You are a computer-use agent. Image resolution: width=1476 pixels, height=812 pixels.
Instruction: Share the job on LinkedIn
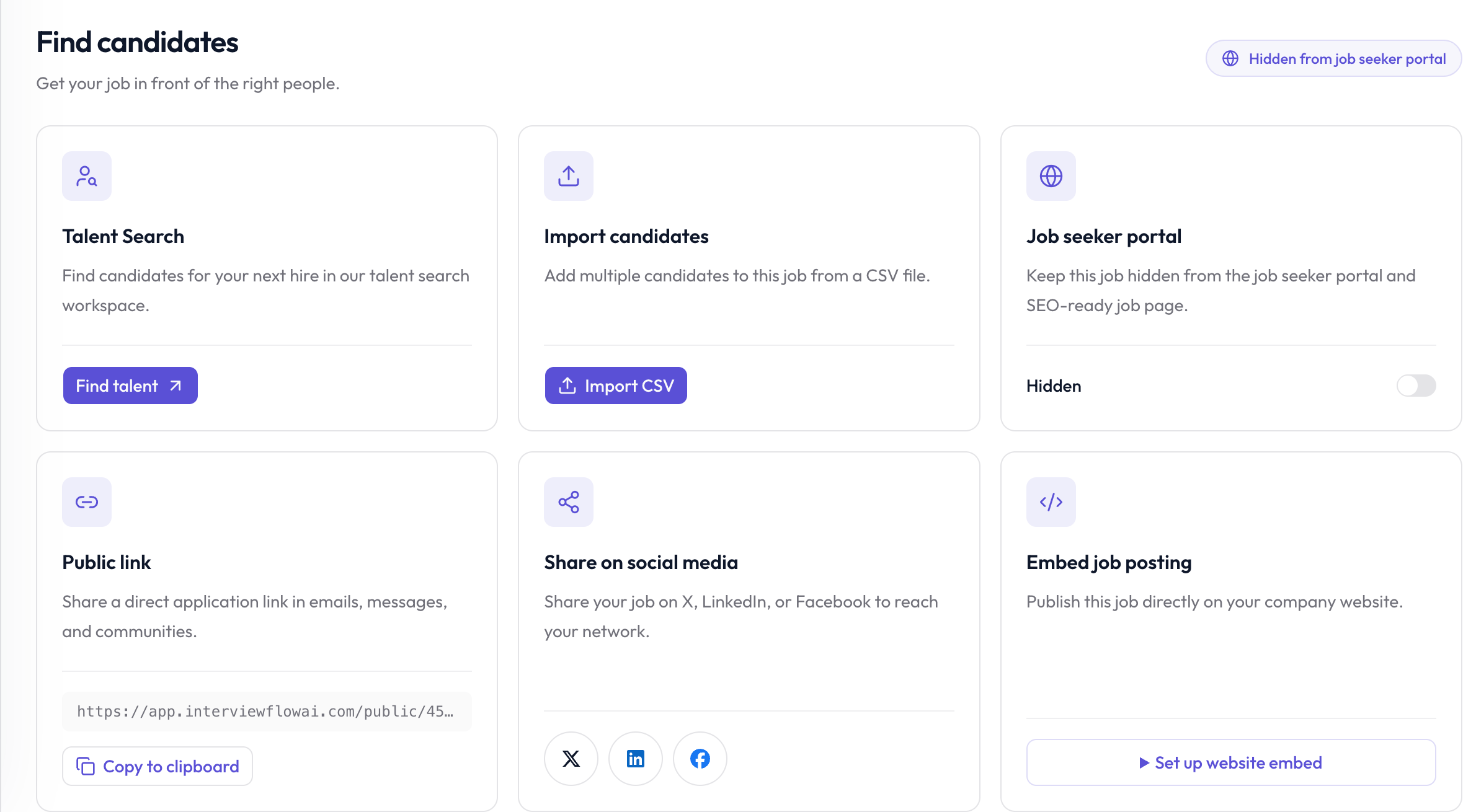coord(636,759)
